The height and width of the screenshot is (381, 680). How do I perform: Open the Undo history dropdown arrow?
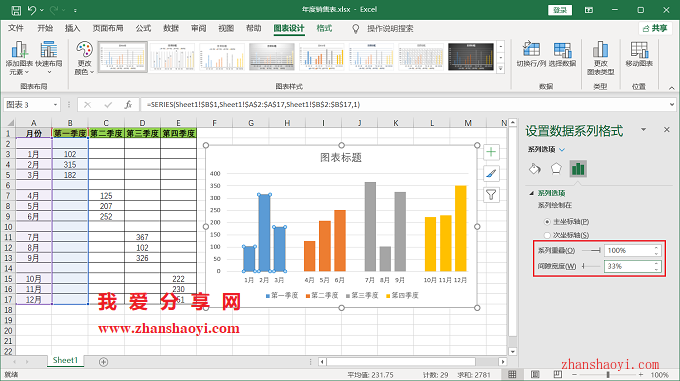[42, 10]
